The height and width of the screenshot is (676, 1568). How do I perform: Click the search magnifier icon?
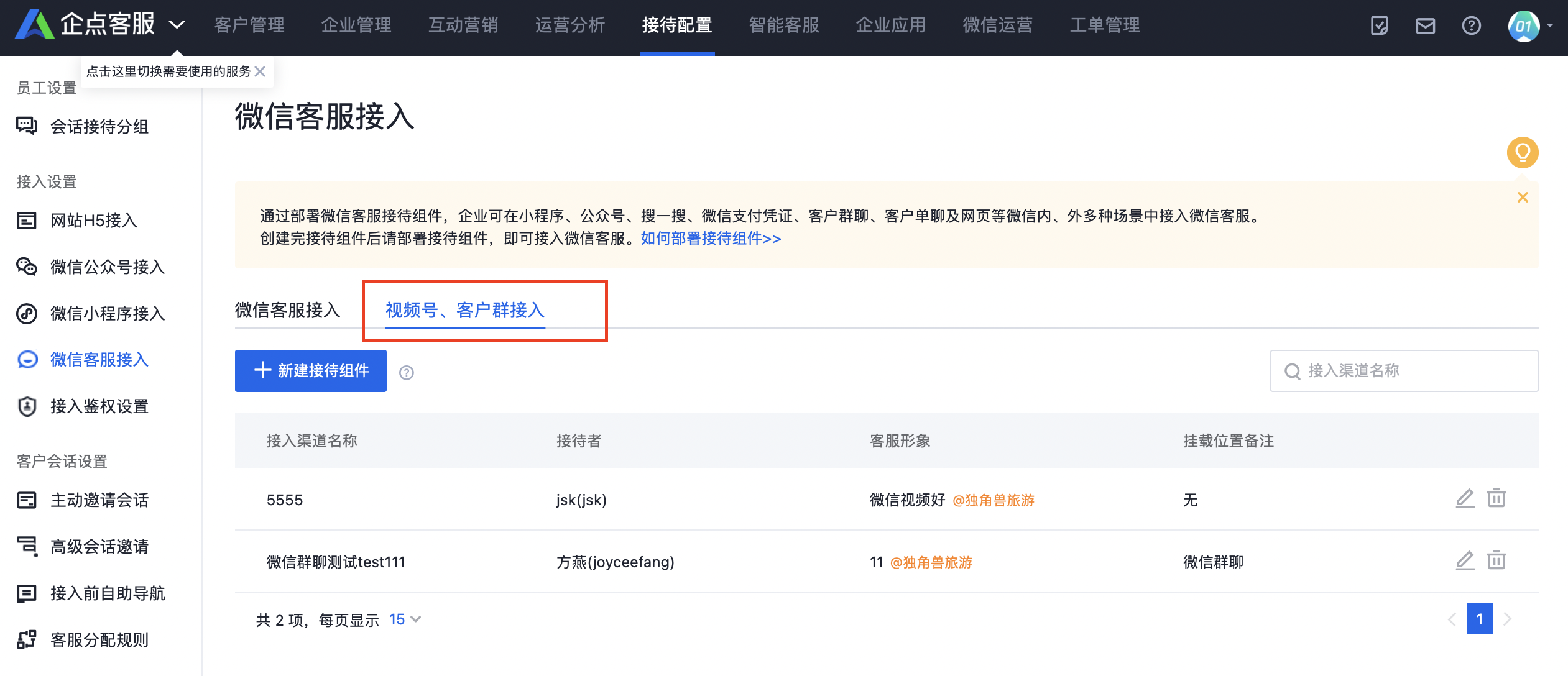click(1292, 372)
